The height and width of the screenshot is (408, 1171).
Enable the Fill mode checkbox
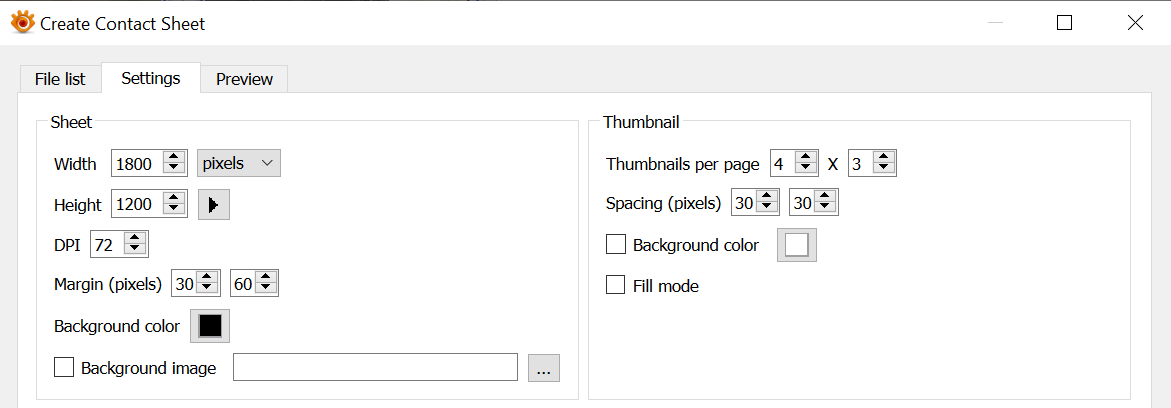tap(616, 286)
